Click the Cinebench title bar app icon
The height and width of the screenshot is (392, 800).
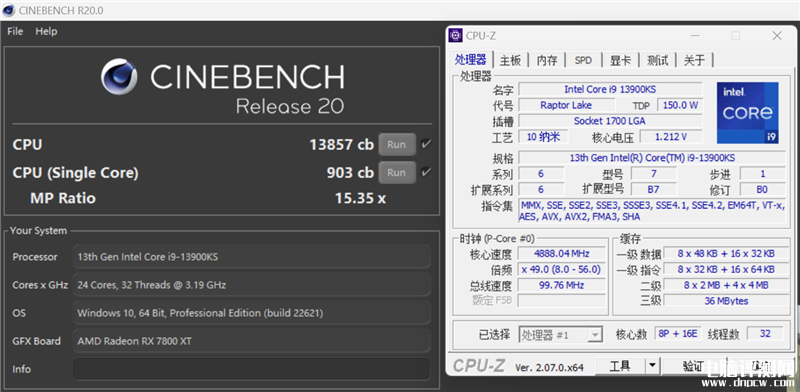click(8, 10)
